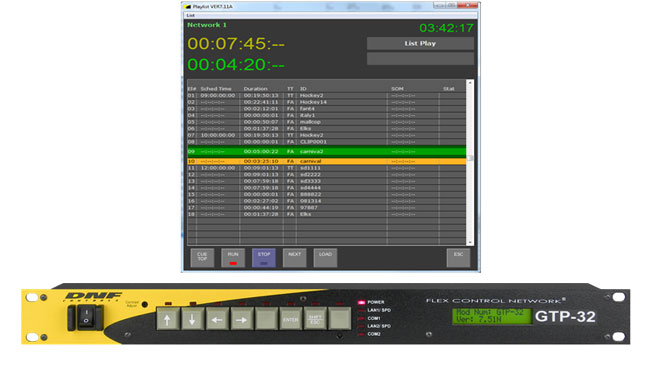The height and width of the screenshot is (374, 650).
Task: Push the down arrow key on GTP-32
Action: (192, 319)
